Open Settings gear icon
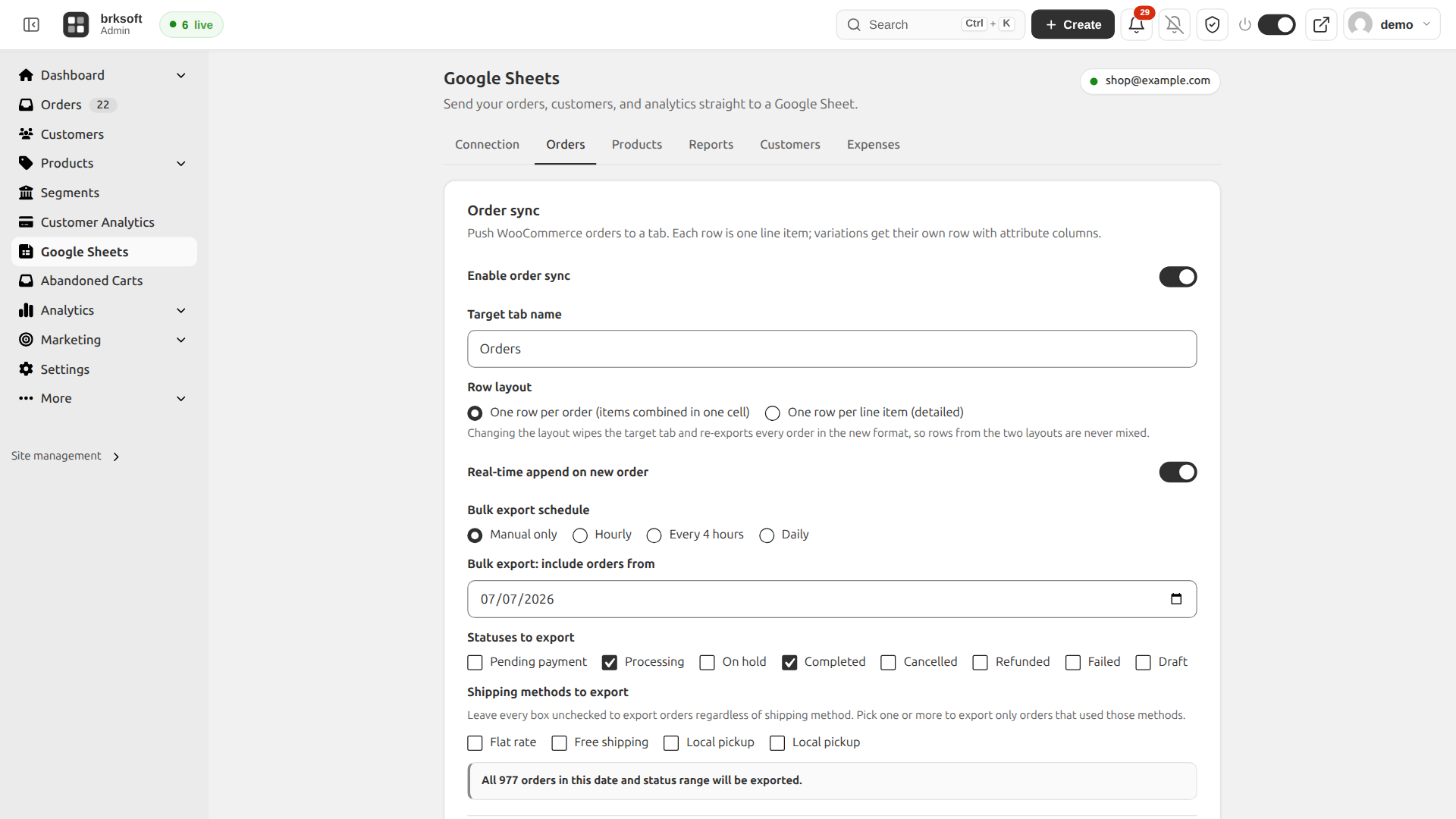The image size is (1456, 819). point(26,369)
